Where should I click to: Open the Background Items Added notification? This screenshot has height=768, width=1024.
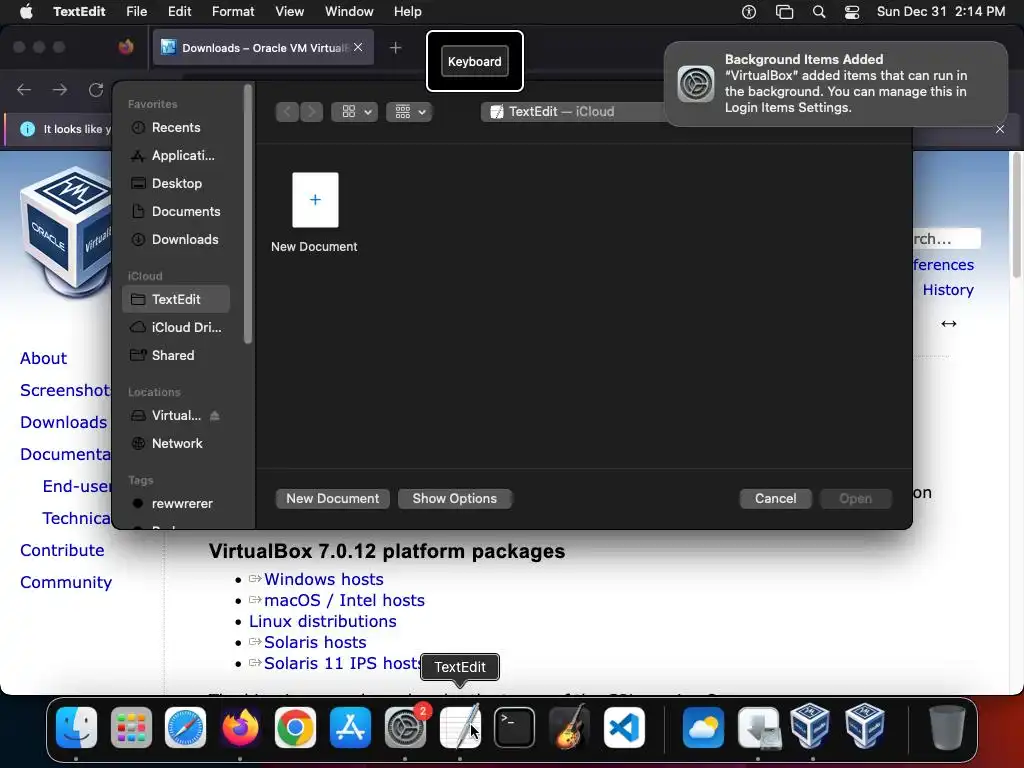click(x=836, y=84)
